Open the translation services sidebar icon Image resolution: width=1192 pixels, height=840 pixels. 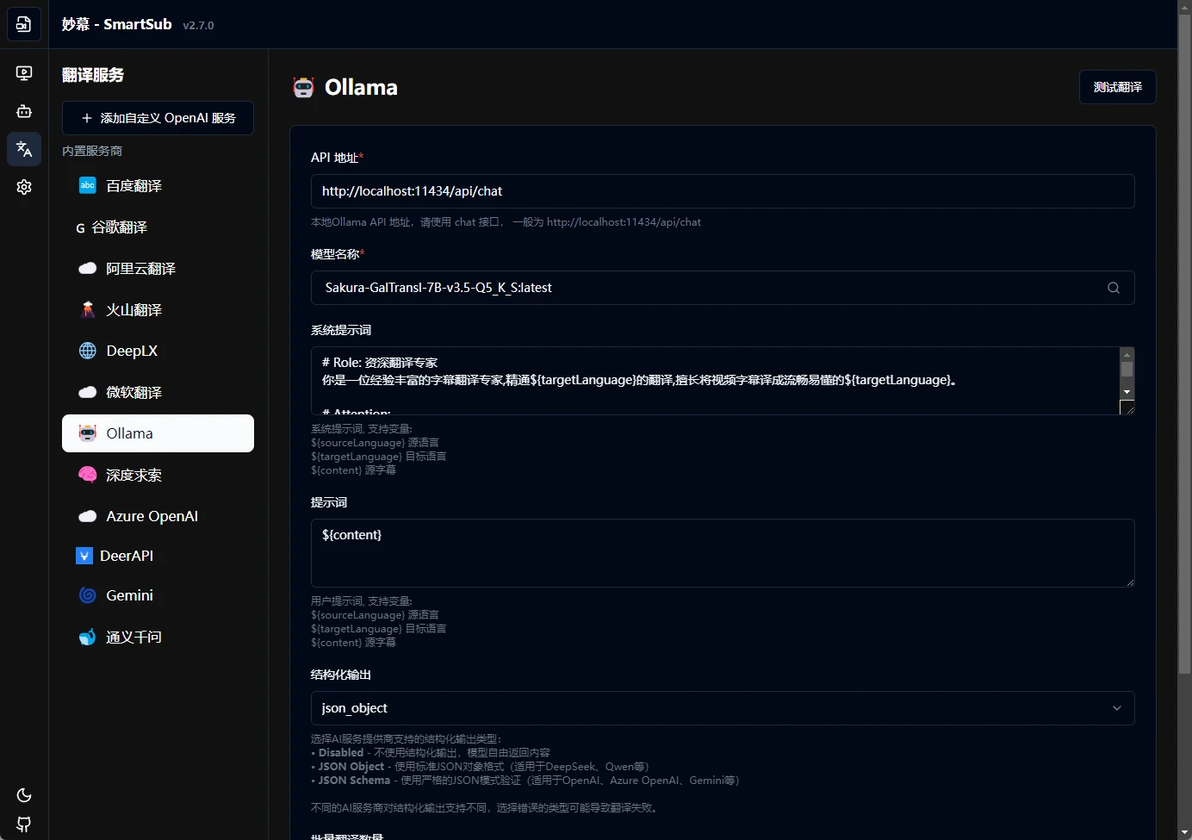pyautogui.click(x=24, y=149)
